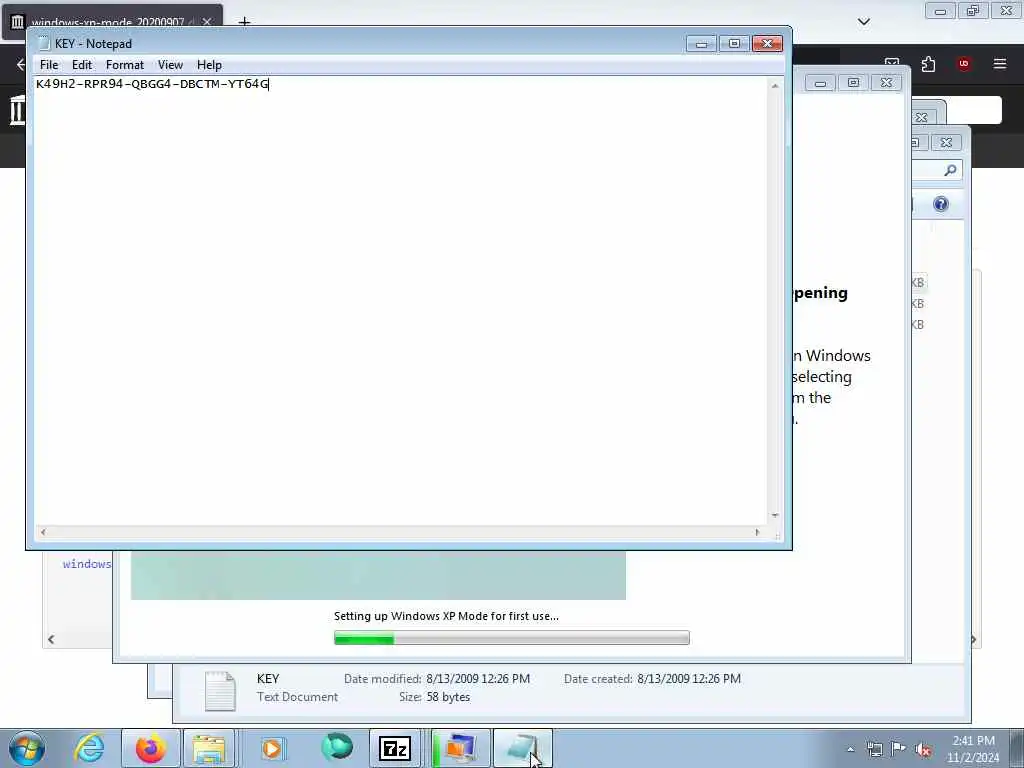
Task: Minimize the KEY - Notepad window
Action: (x=701, y=44)
